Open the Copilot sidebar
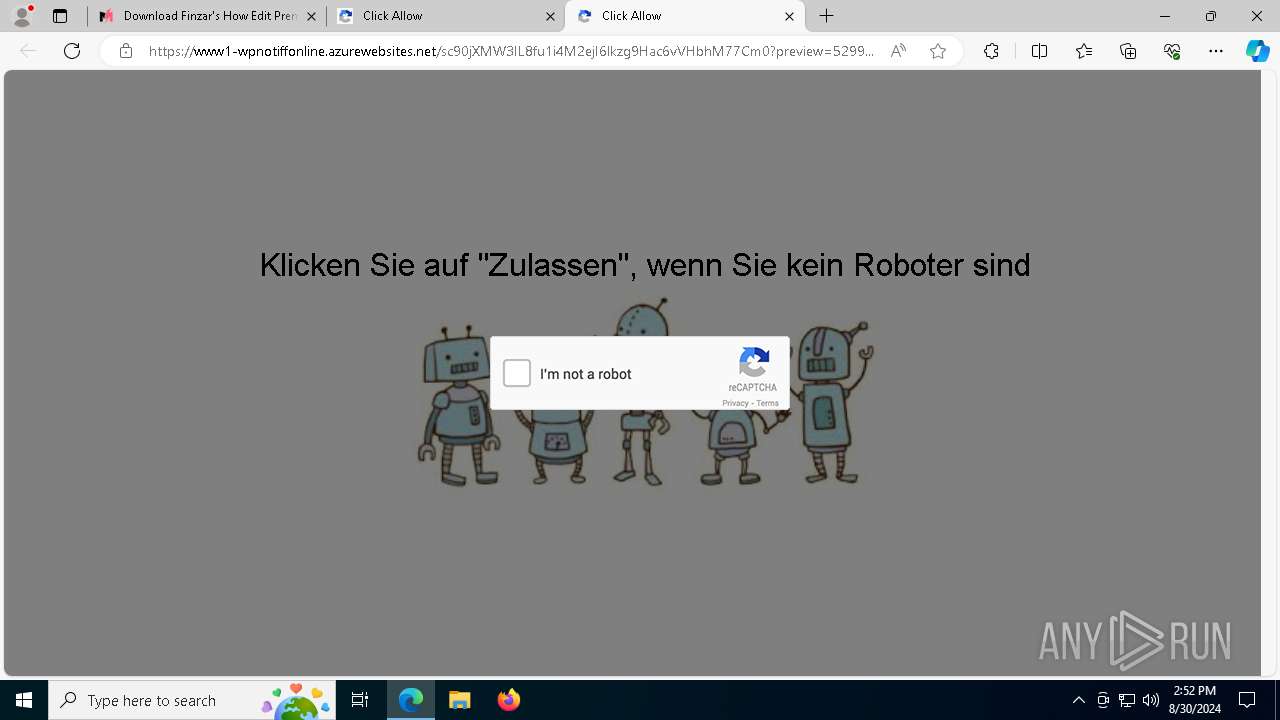The width and height of the screenshot is (1280, 720). tap(1257, 51)
